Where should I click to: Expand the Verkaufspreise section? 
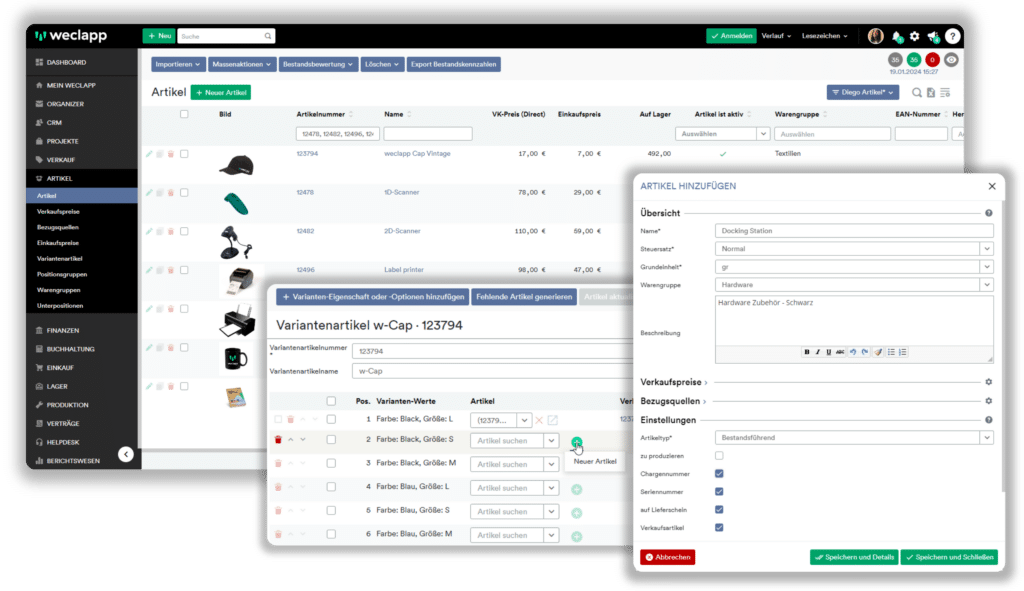pos(674,382)
